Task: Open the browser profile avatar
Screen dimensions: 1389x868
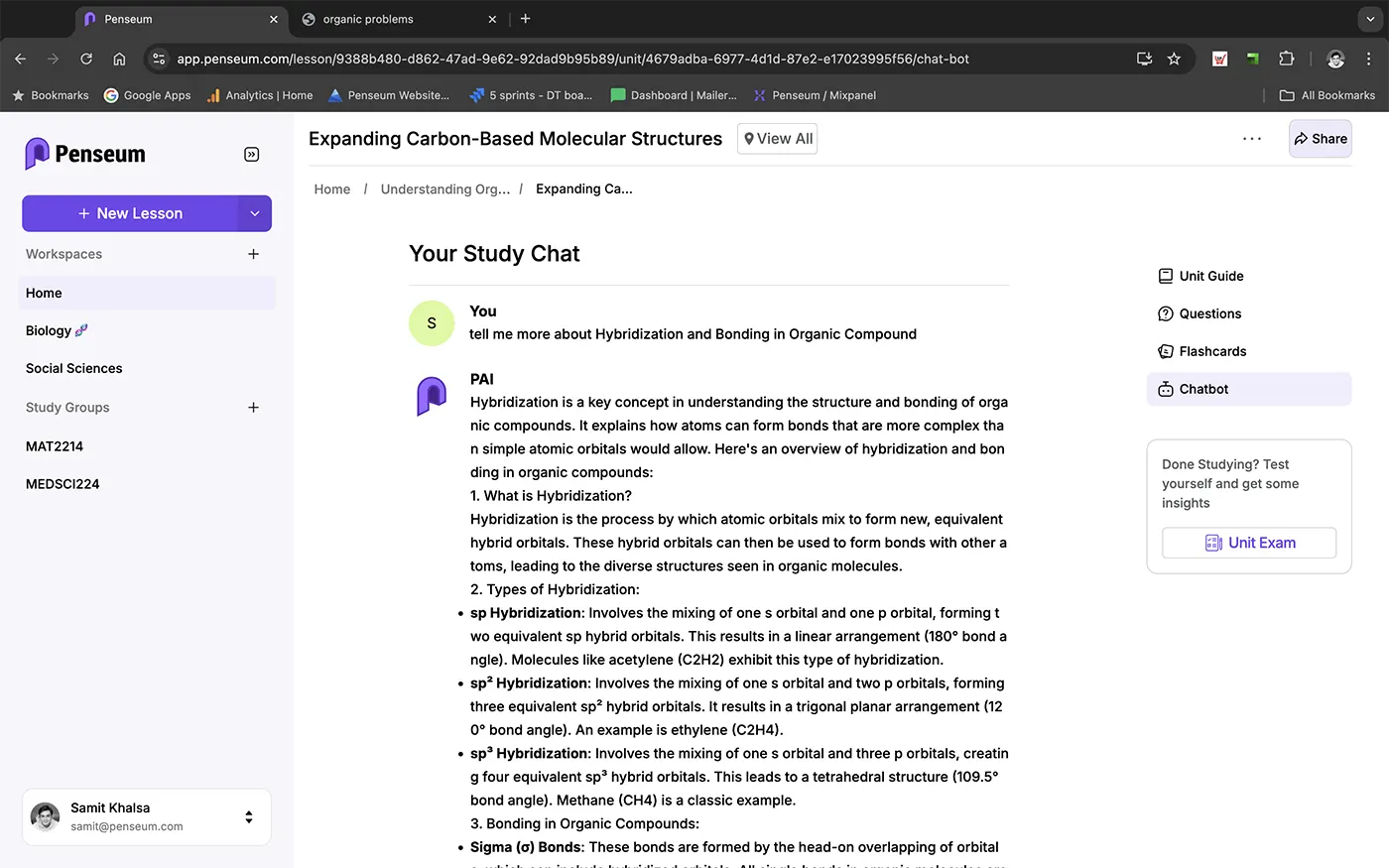Action: point(1335,59)
